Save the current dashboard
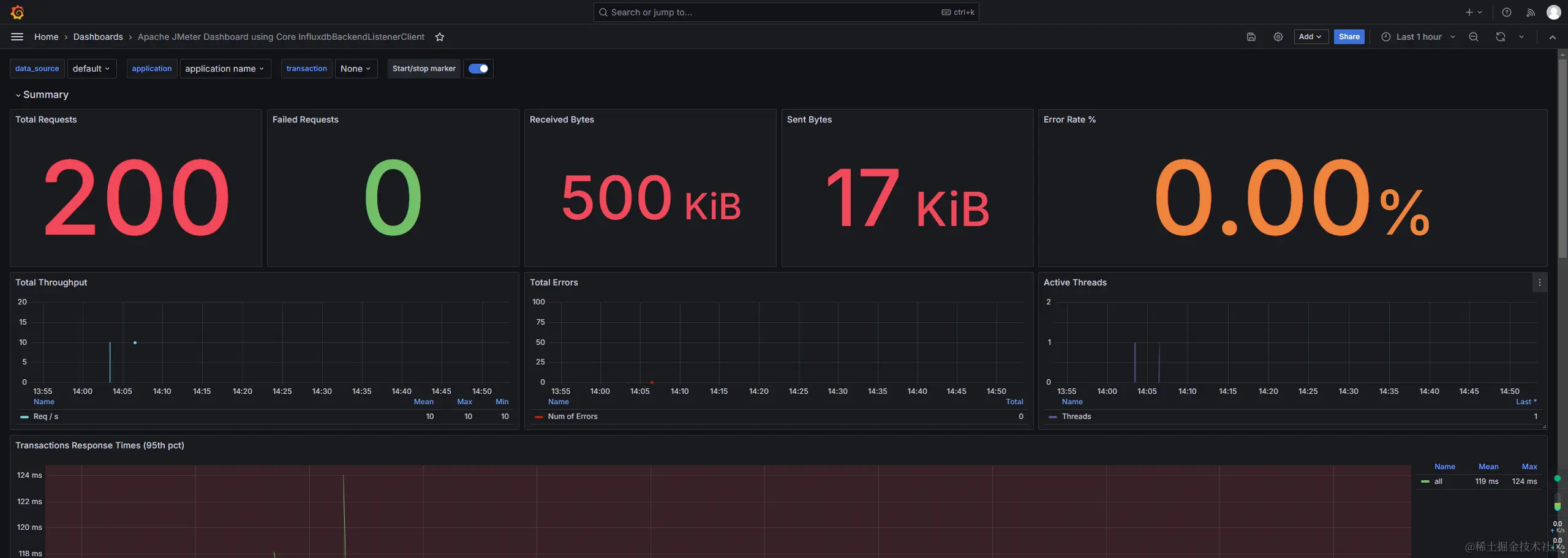This screenshot has height=558, width=1568. click(x=1251, y=37)
